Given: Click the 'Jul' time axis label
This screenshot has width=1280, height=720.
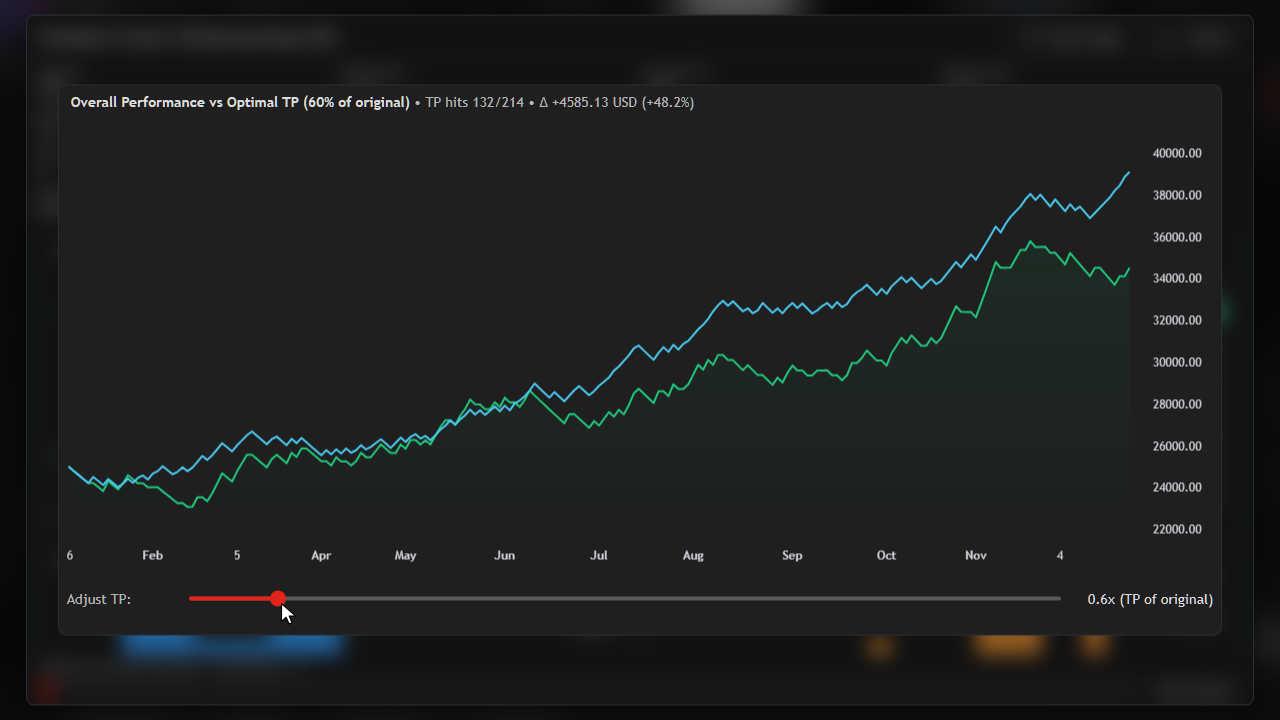Looking at the screenshot, I should pyautogui.click(x=599, y=555).
